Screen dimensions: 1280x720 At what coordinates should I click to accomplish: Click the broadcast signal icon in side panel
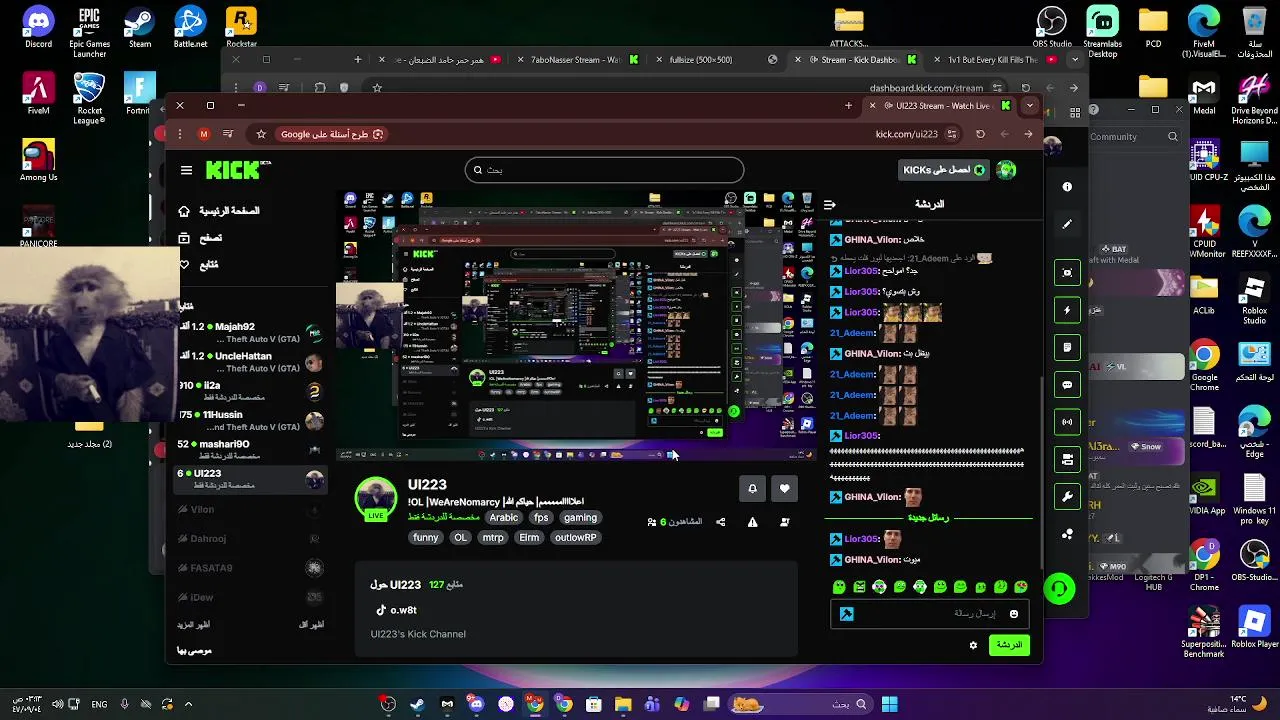click(x=1067, y=422)
